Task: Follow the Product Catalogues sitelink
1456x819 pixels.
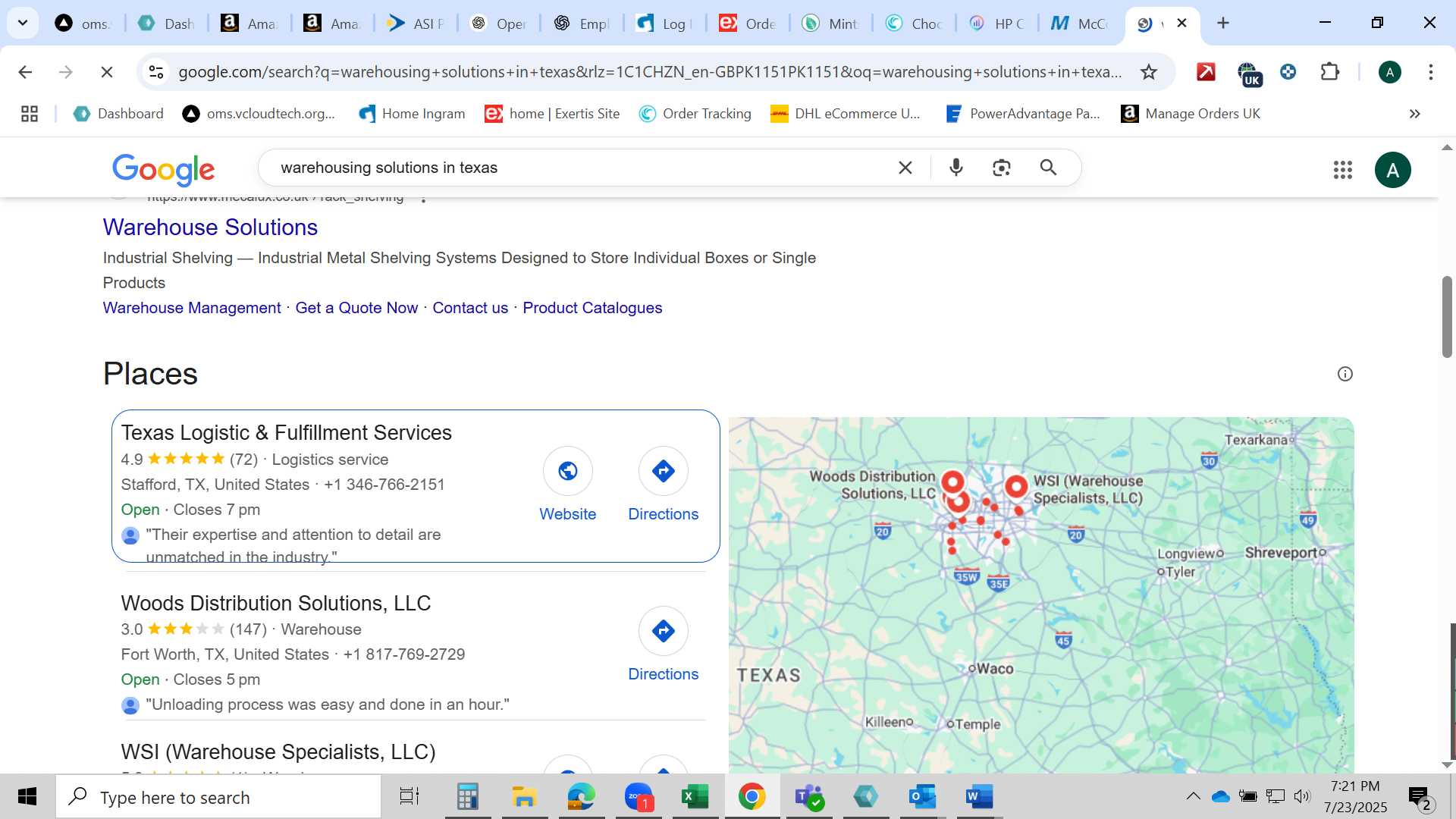Action: tap(592, 308)
